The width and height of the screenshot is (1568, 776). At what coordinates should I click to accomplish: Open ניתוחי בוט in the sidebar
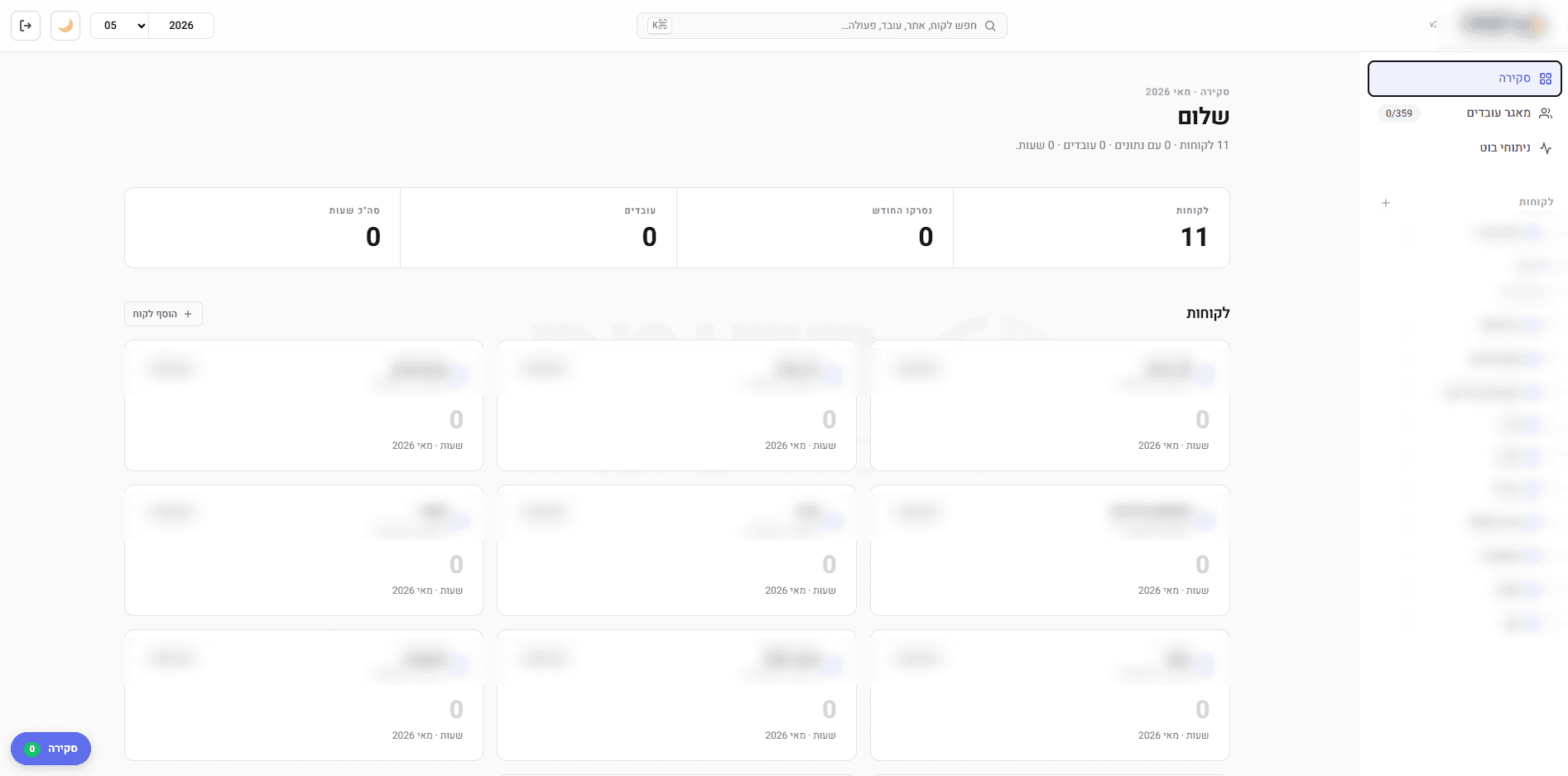pos(1465,147)
